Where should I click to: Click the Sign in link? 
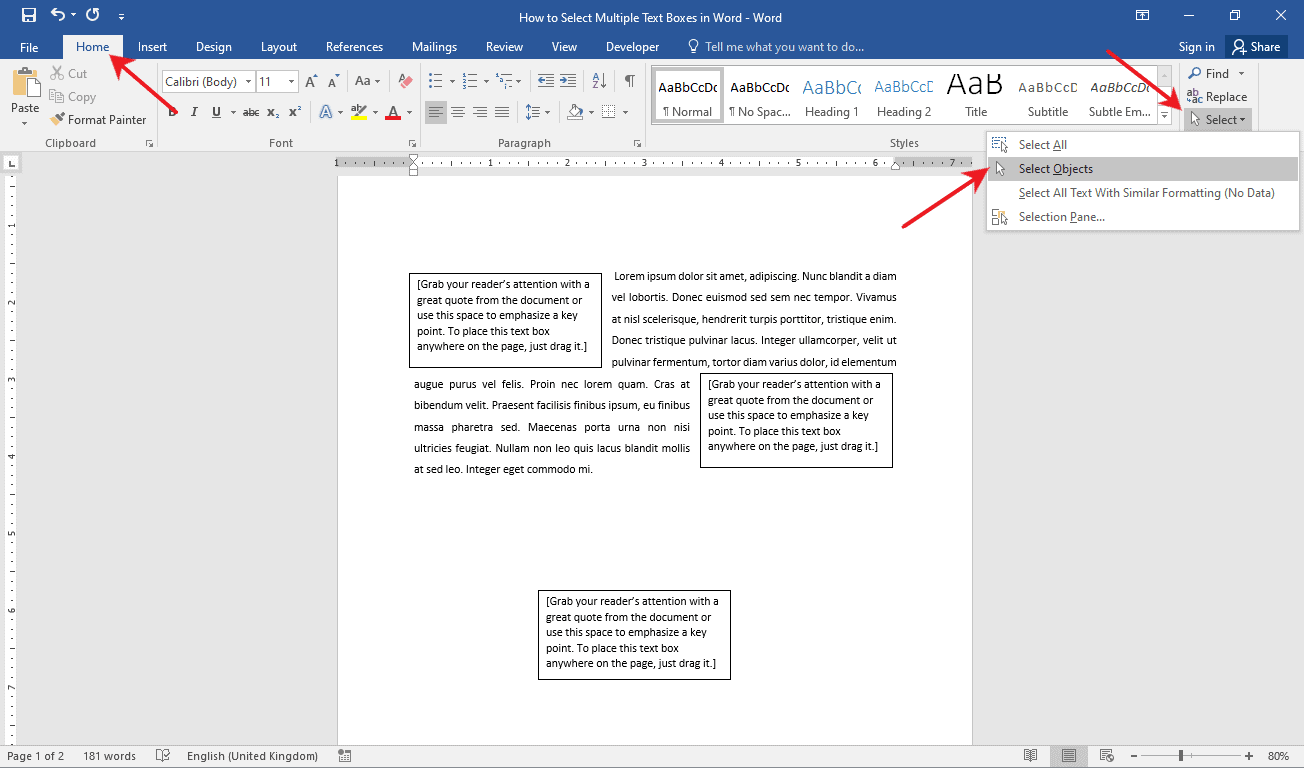pyautogui.click(x=1196, y=47)
